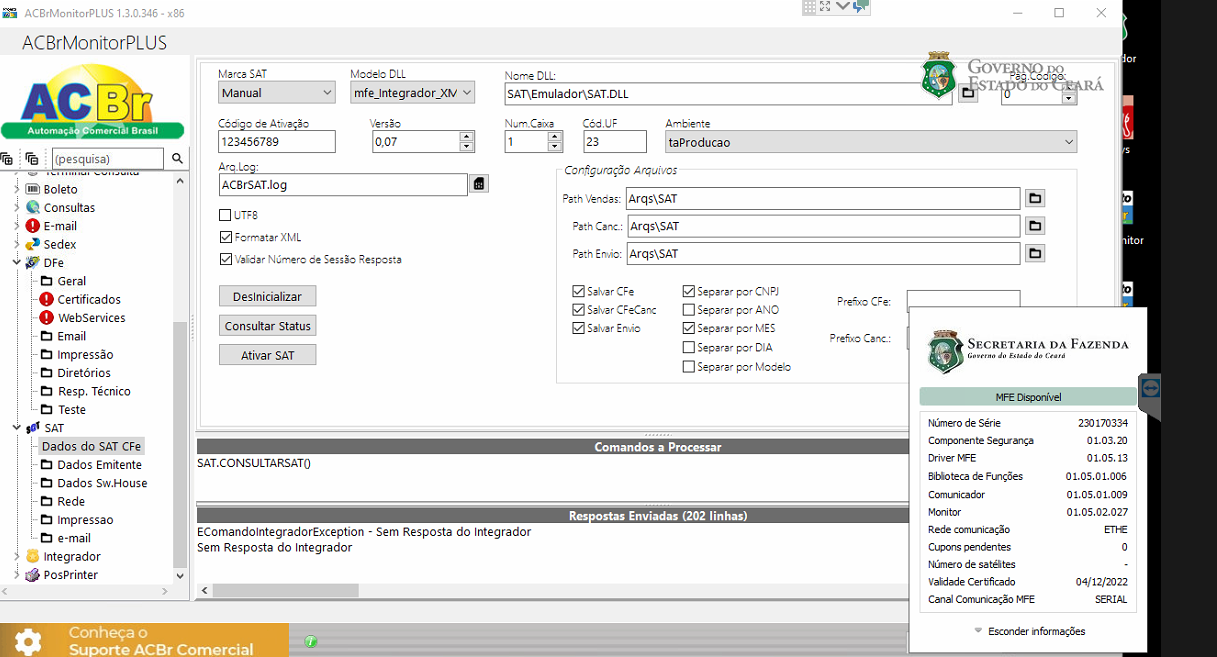Click the blue side tab icon on the MFE popup
The width and height of the screenshot is (1217, 657).
click(1149, 386)
